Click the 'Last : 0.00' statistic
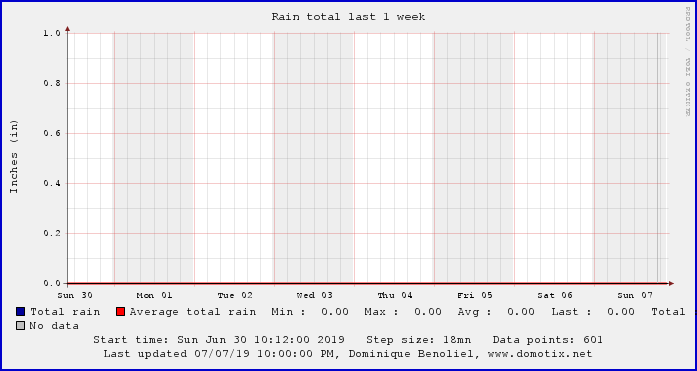 [x=593, y=311]
